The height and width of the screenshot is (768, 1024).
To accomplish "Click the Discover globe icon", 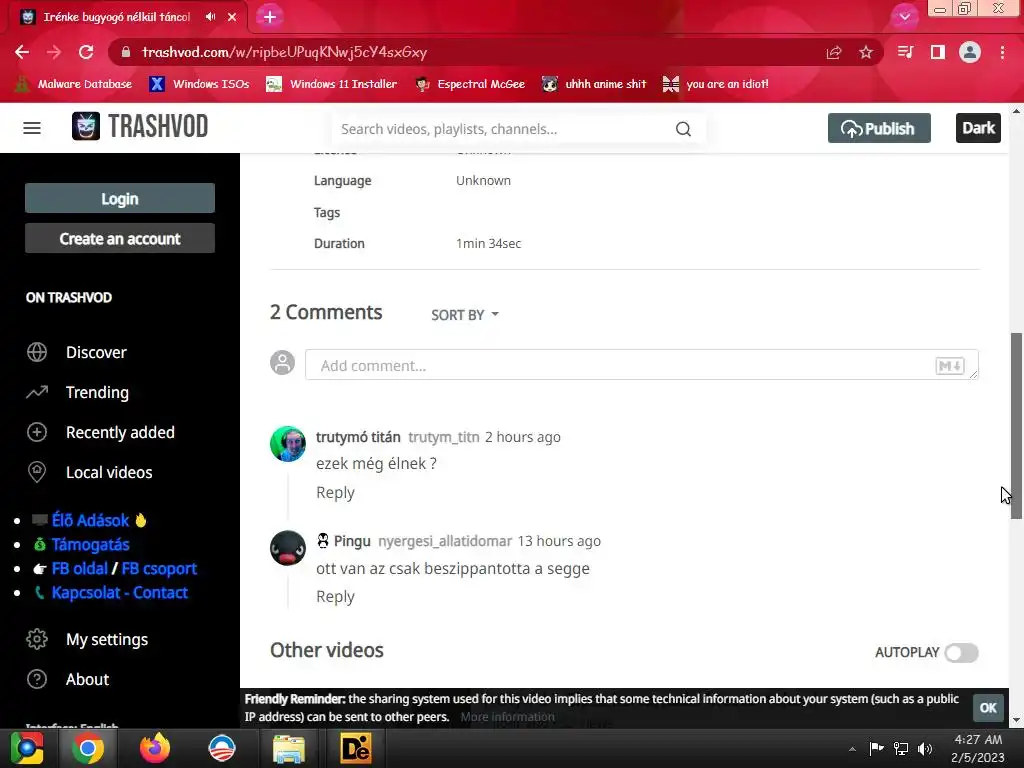I will [x=37, y=352].
